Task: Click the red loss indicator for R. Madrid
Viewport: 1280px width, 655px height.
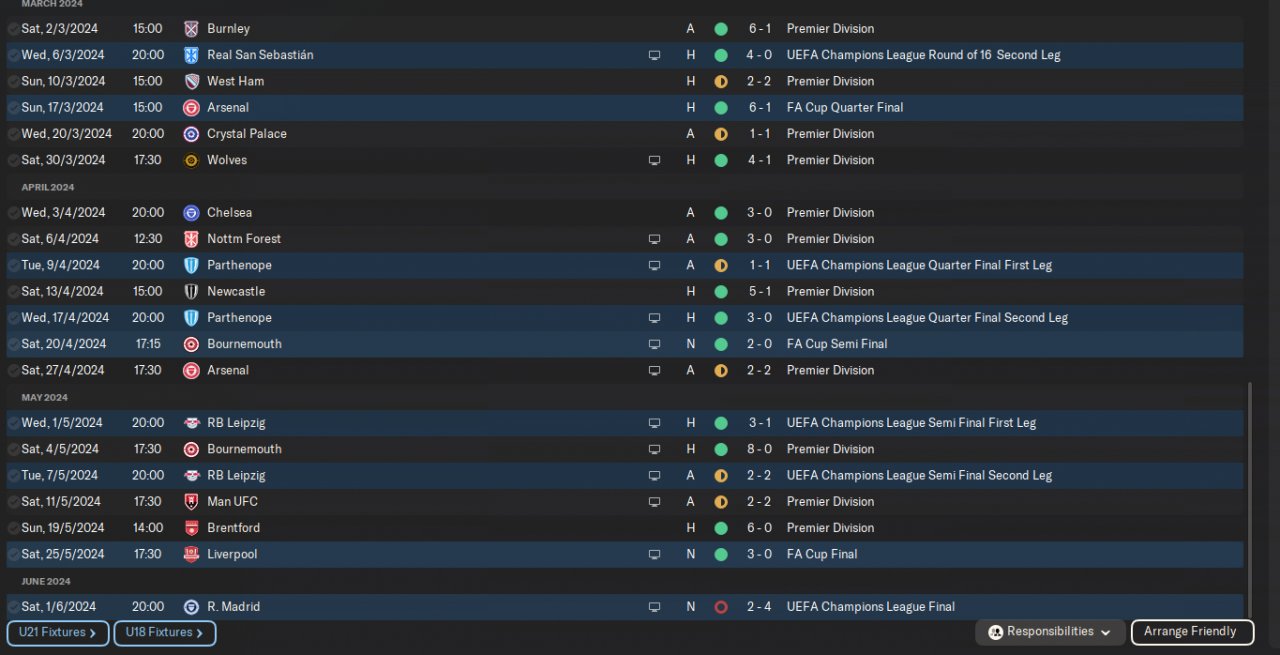Action: [x=720, y=607]
